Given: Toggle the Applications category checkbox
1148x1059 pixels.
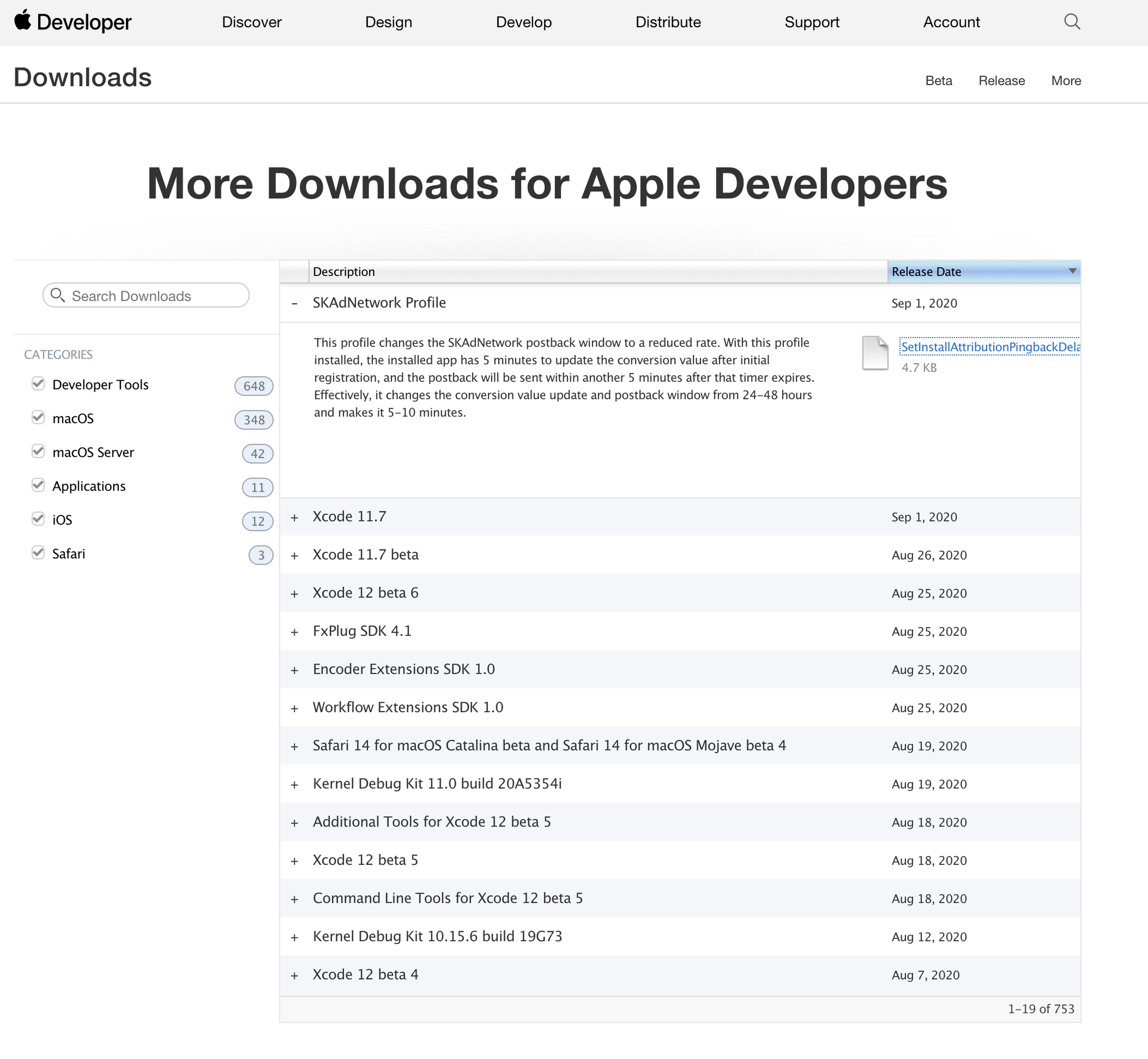Looking at the screenshot, I should click(38, 485).
